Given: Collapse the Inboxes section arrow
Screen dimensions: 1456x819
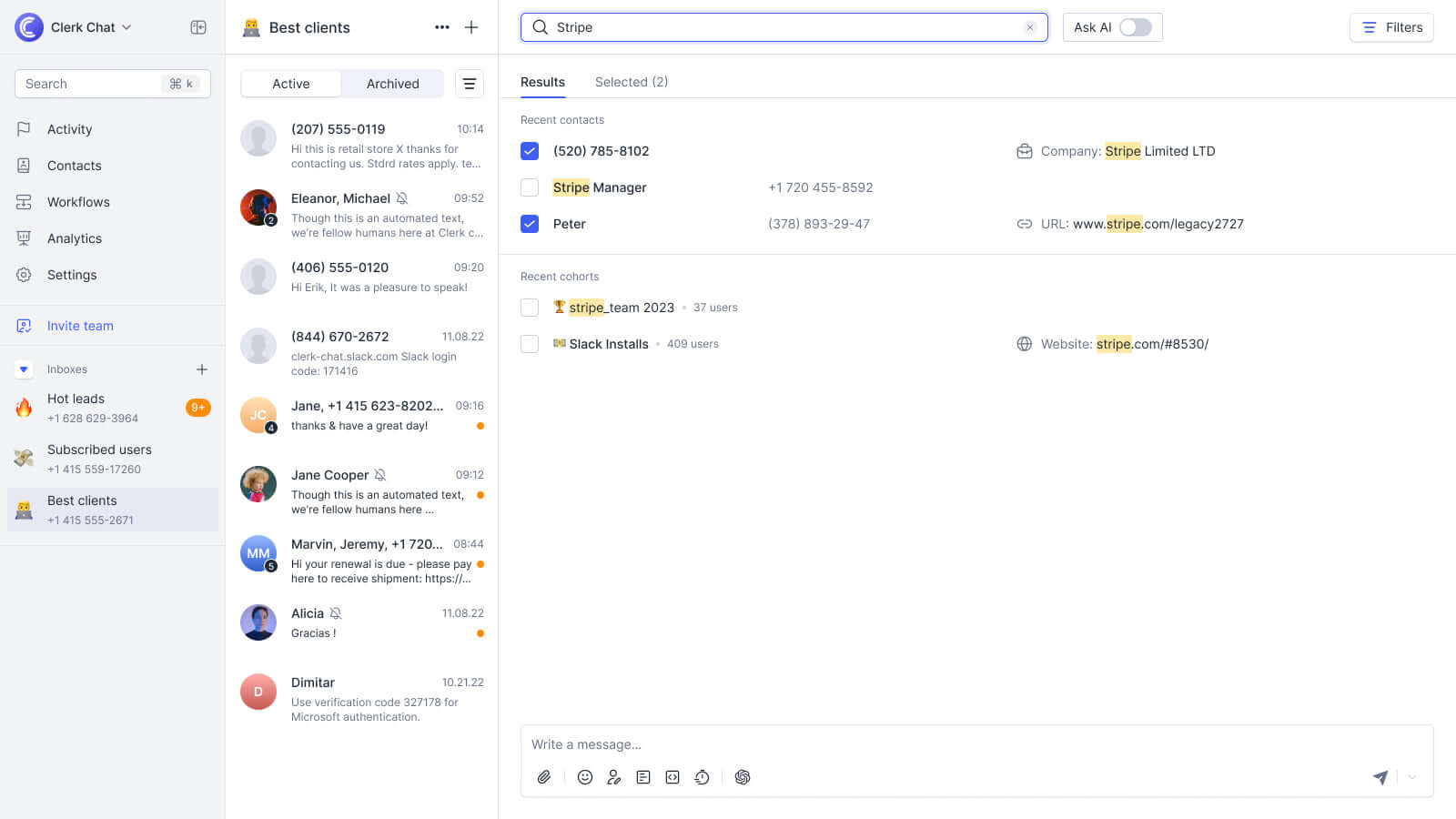Looking at the screenshot, I should 24,369.
